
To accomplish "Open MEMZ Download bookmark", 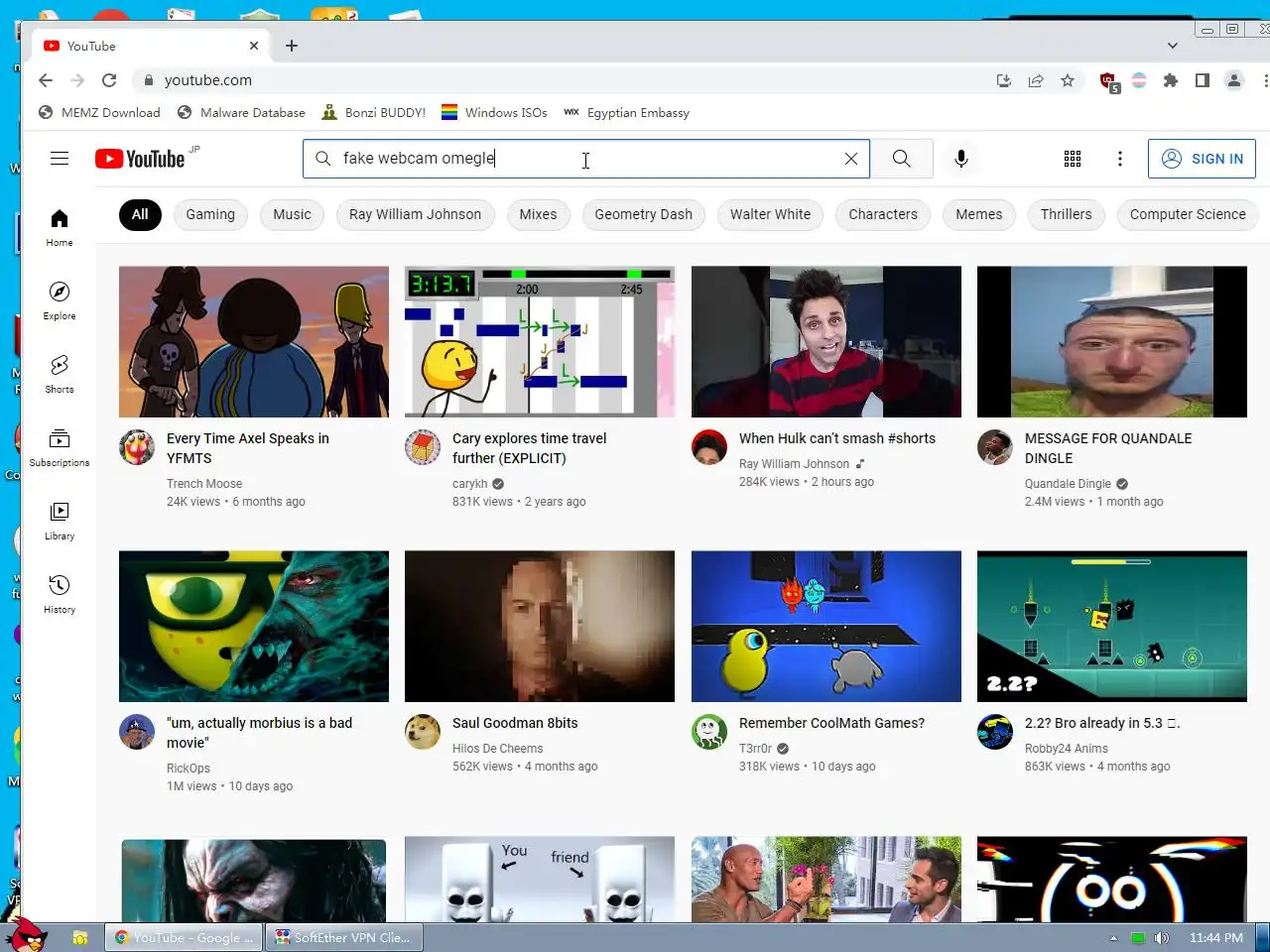I will pyautogui.click(x=99, y=113).
